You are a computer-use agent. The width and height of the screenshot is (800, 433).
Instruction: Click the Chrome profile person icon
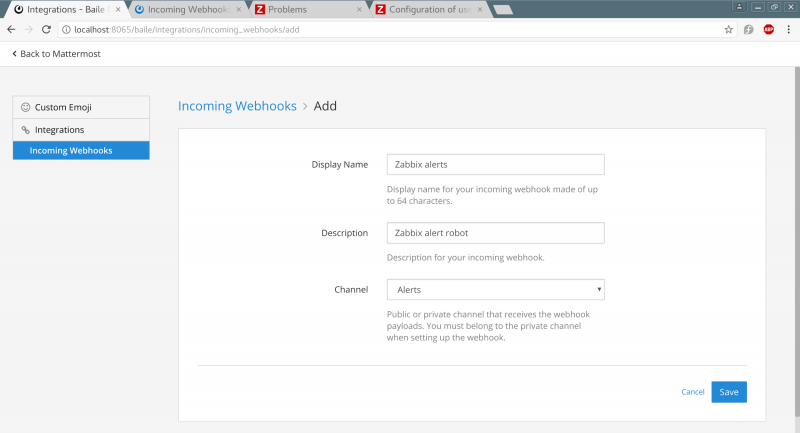(740, 7)
